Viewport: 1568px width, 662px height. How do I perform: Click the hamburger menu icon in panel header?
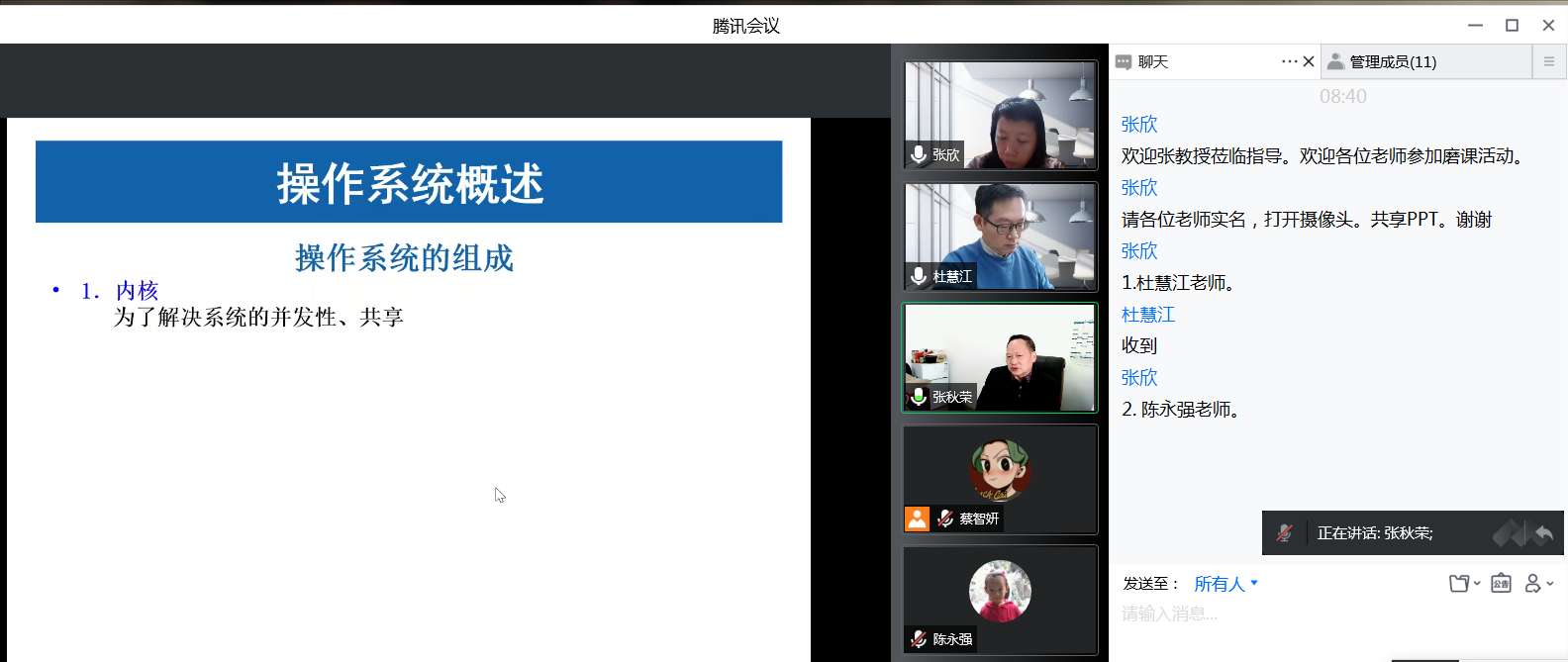click(x=1549, y=61)
